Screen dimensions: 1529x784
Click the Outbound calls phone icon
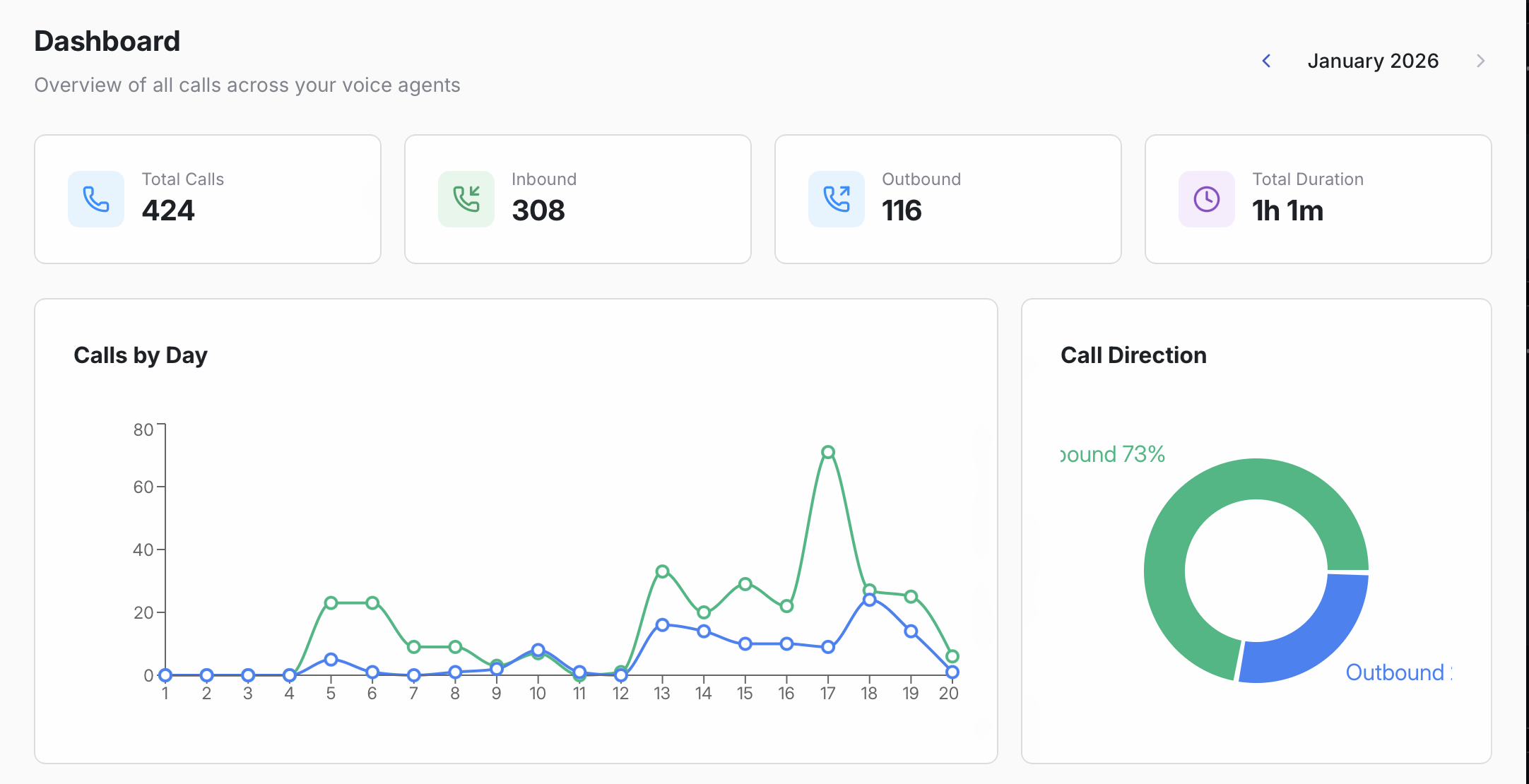(837, 199)
